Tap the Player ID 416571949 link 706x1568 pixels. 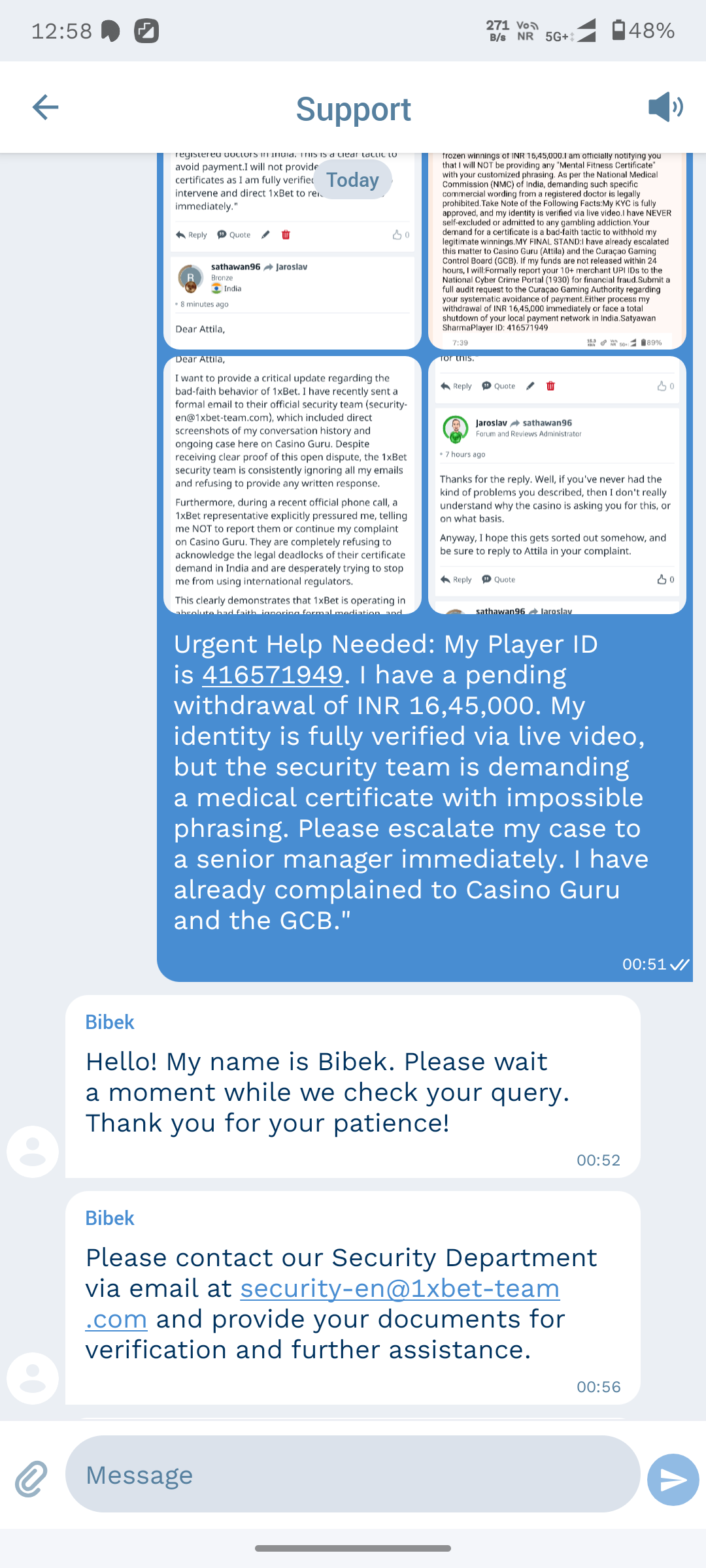272,675
